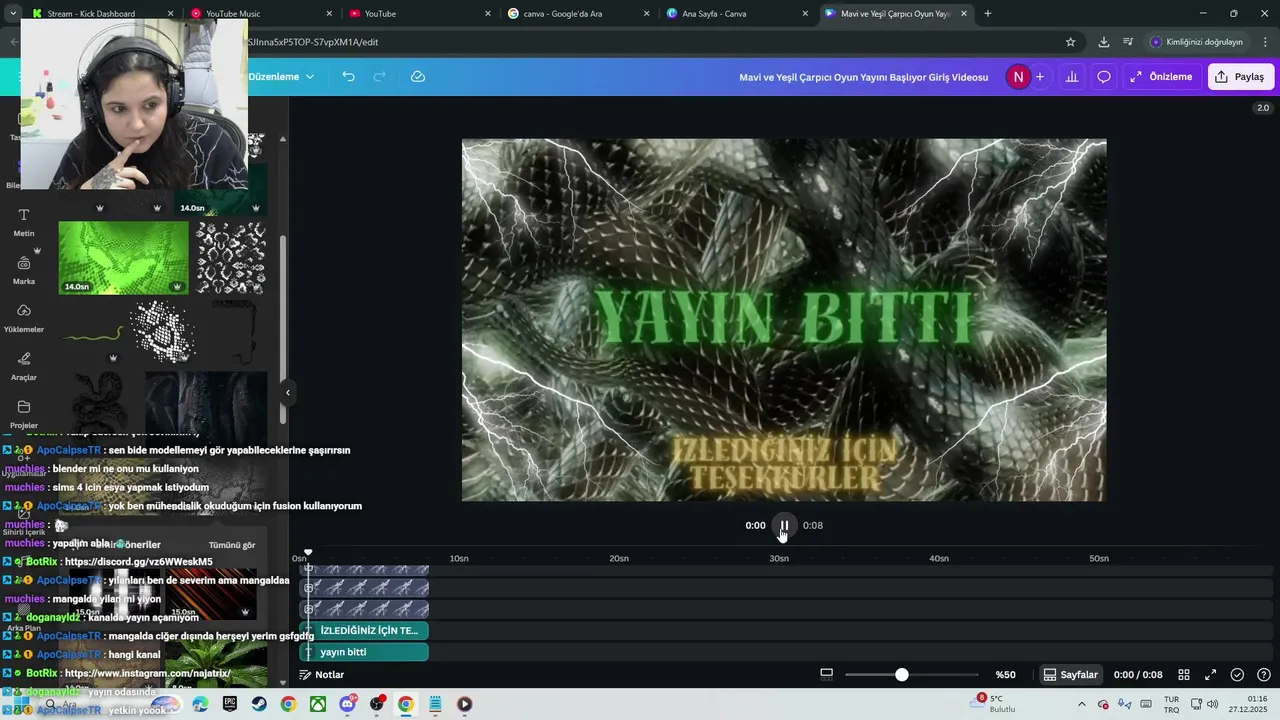Expand the Düzenleme dropdown
The width and height of the screenshot is (1280, 720).
(281, 77)
